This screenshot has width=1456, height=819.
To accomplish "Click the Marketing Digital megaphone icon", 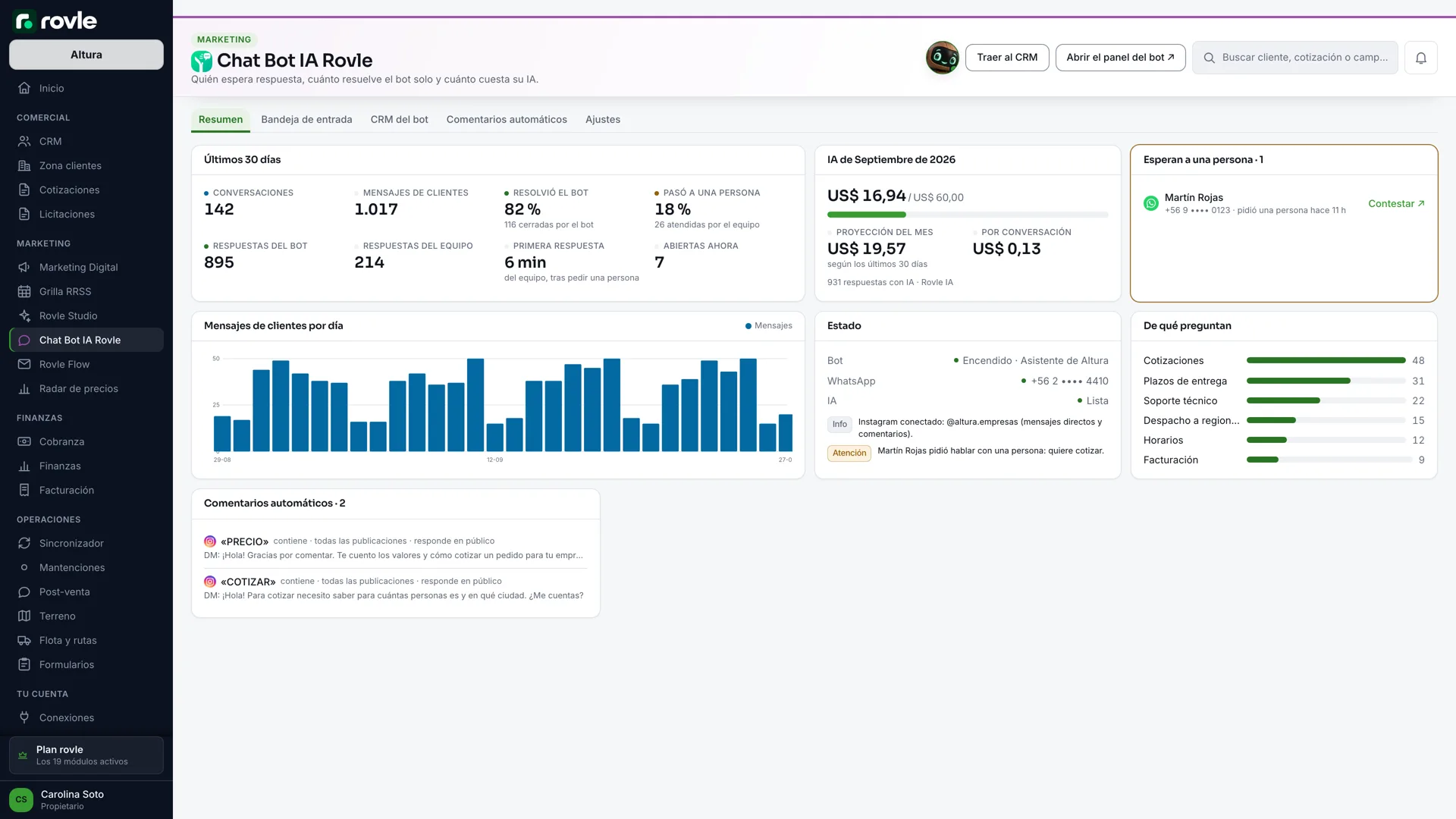I will (24, 267).
